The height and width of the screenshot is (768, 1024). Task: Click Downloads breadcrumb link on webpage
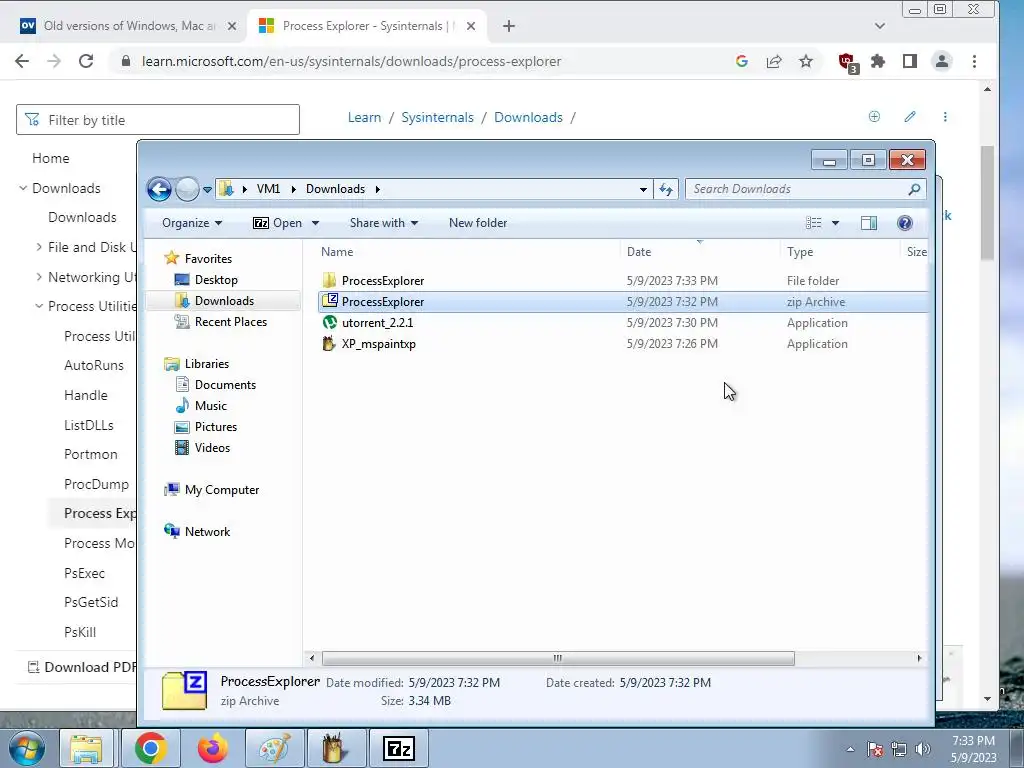pyautogui.click(x=528, y=118)
